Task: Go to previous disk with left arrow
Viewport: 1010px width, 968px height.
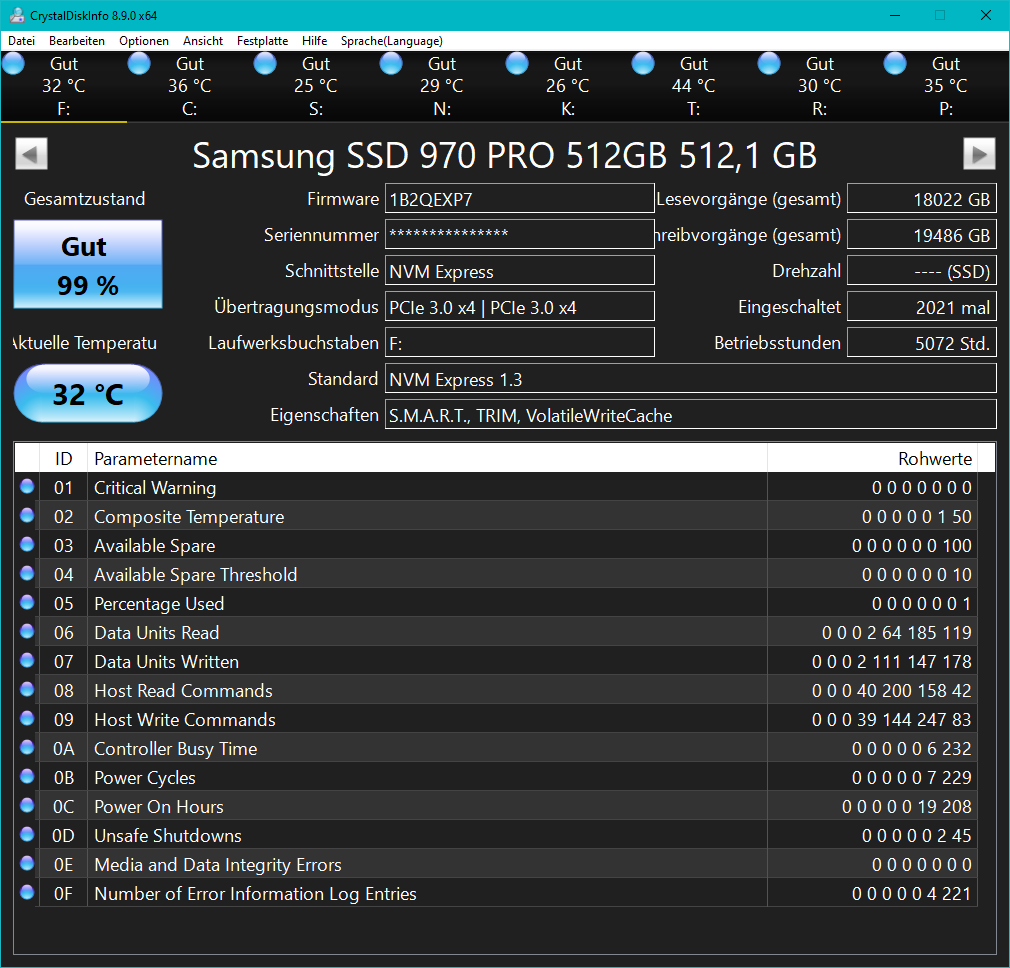Action: [x=31, y=154]
